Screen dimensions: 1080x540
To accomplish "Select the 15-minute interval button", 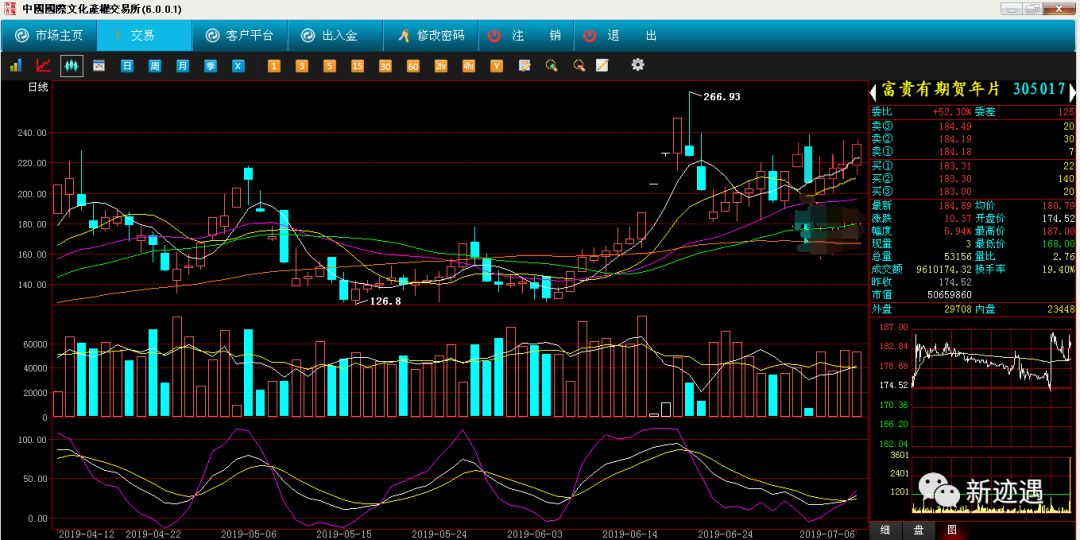I will click(357, 66).
